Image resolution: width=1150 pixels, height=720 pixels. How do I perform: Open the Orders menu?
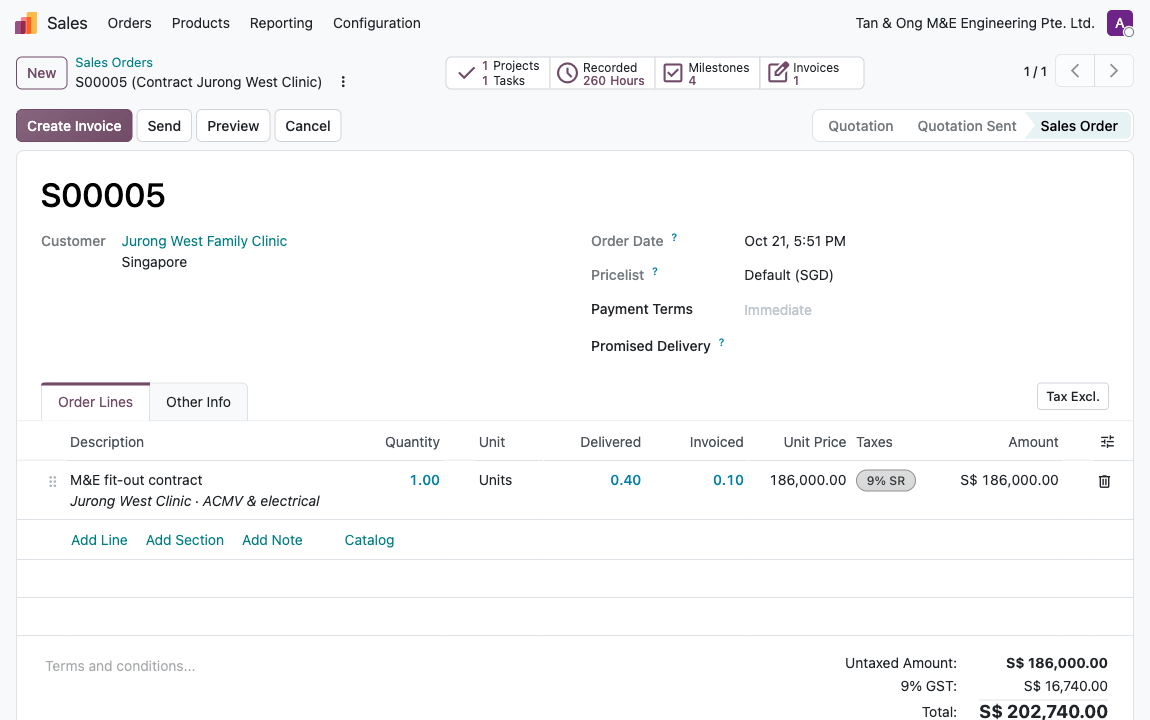click(129, 23)
